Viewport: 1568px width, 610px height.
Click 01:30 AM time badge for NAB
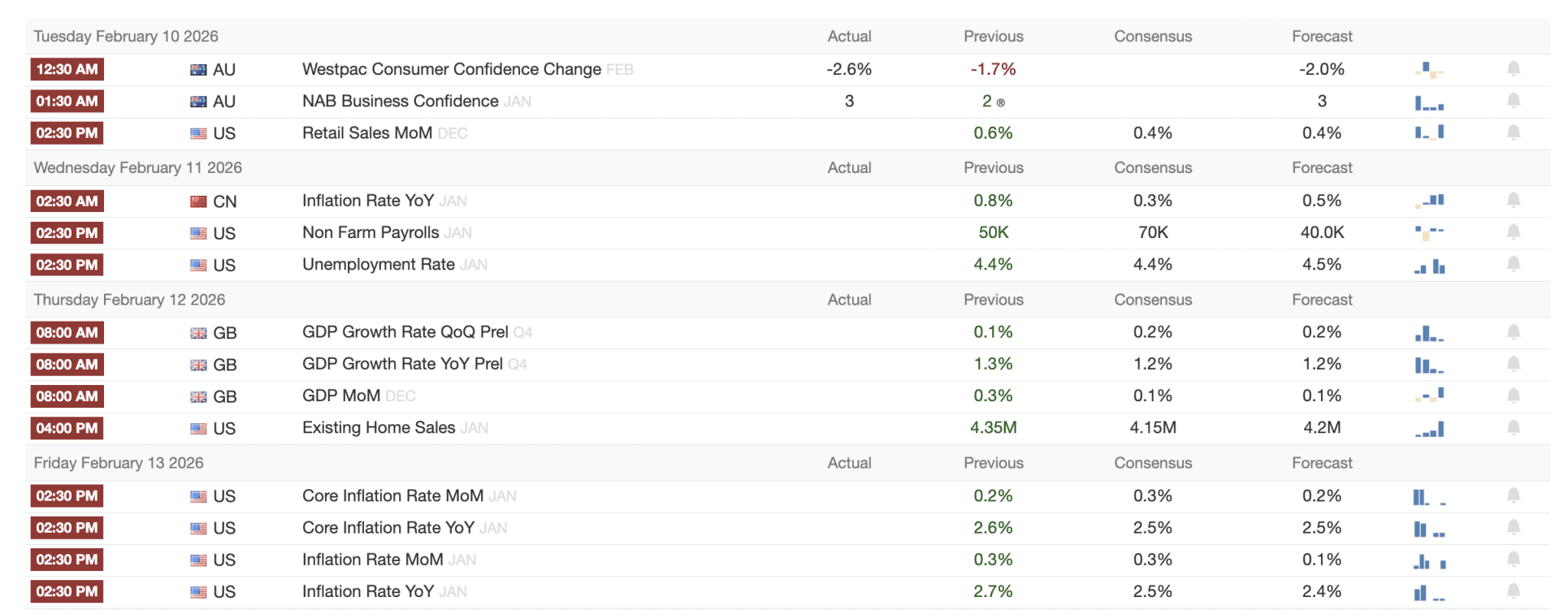pyautogui.click(x=67, y=102)
